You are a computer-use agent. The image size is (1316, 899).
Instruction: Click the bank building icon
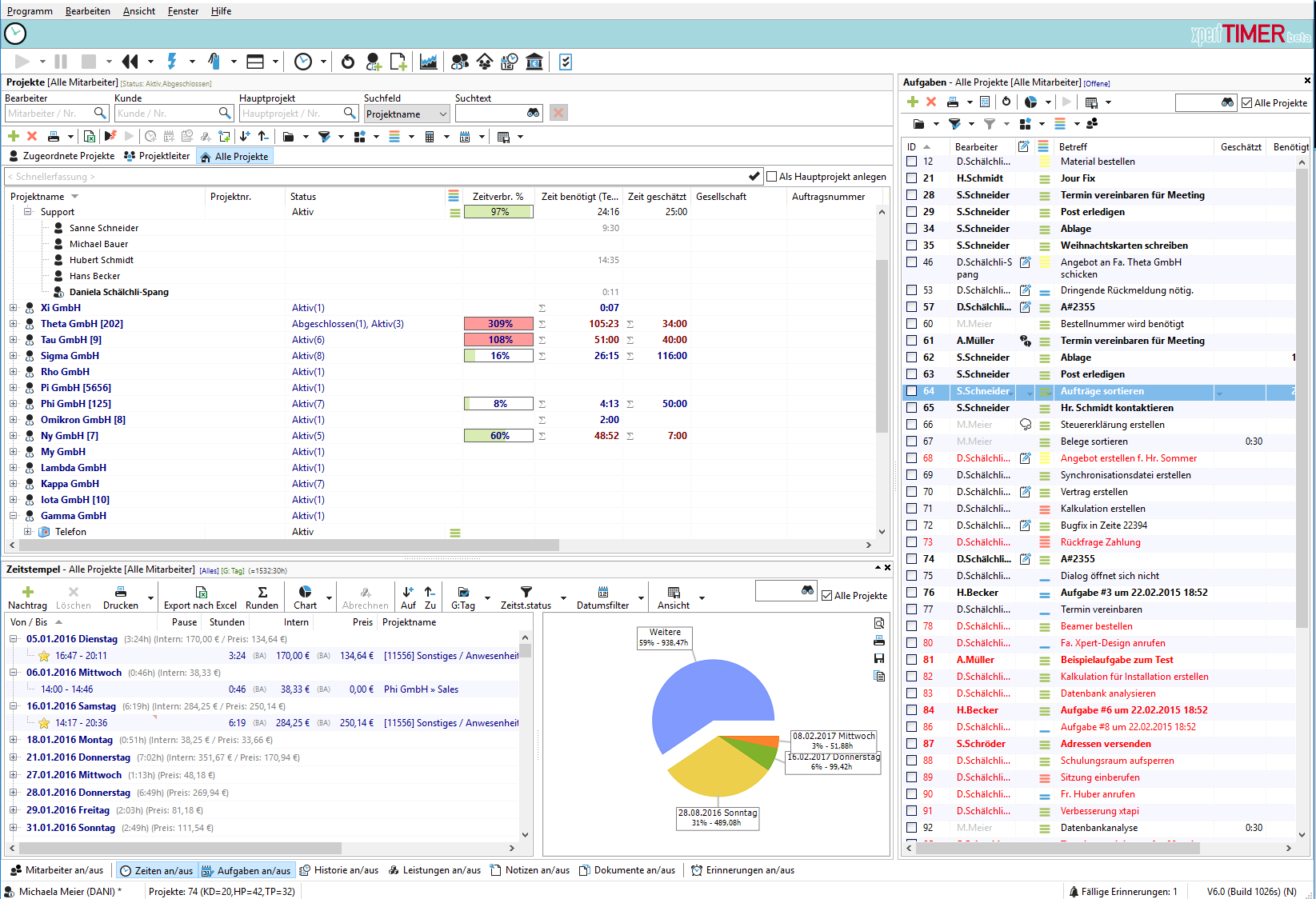point(534,62)
